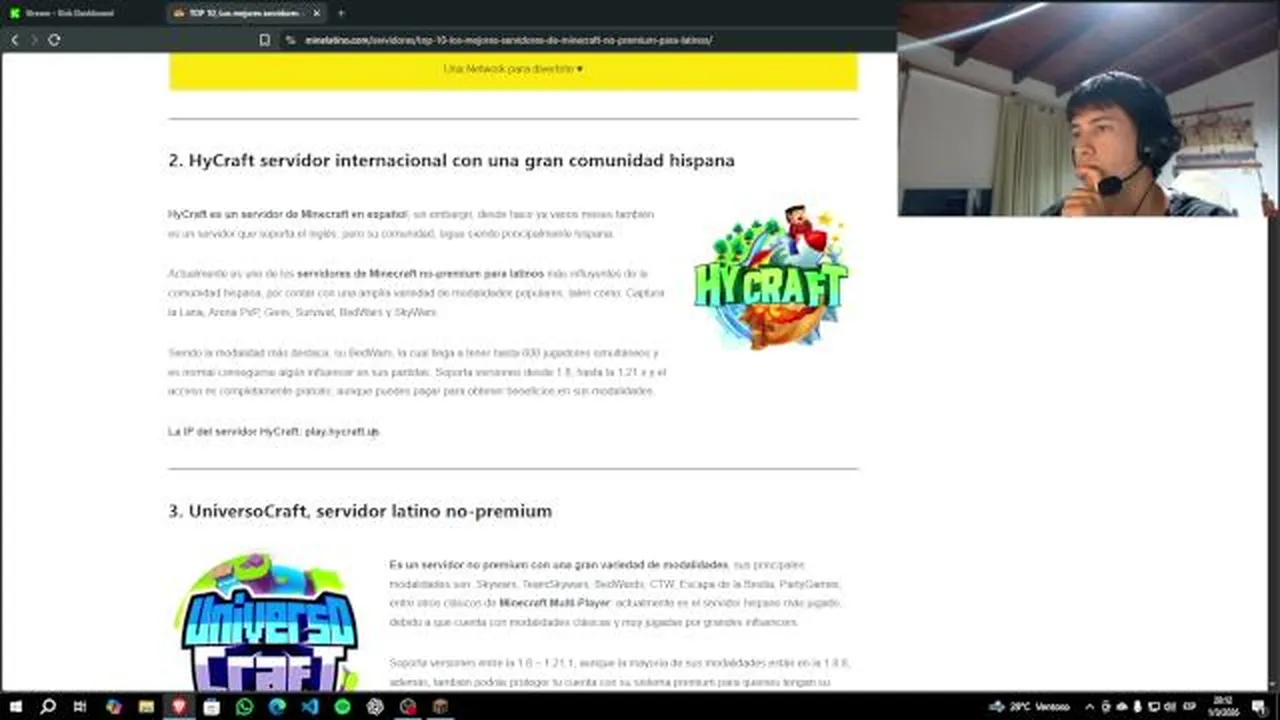This screenshot has width=1280, height=720.
Task: Click the minelatino.com address bar
Action: (x=508, y=40)
